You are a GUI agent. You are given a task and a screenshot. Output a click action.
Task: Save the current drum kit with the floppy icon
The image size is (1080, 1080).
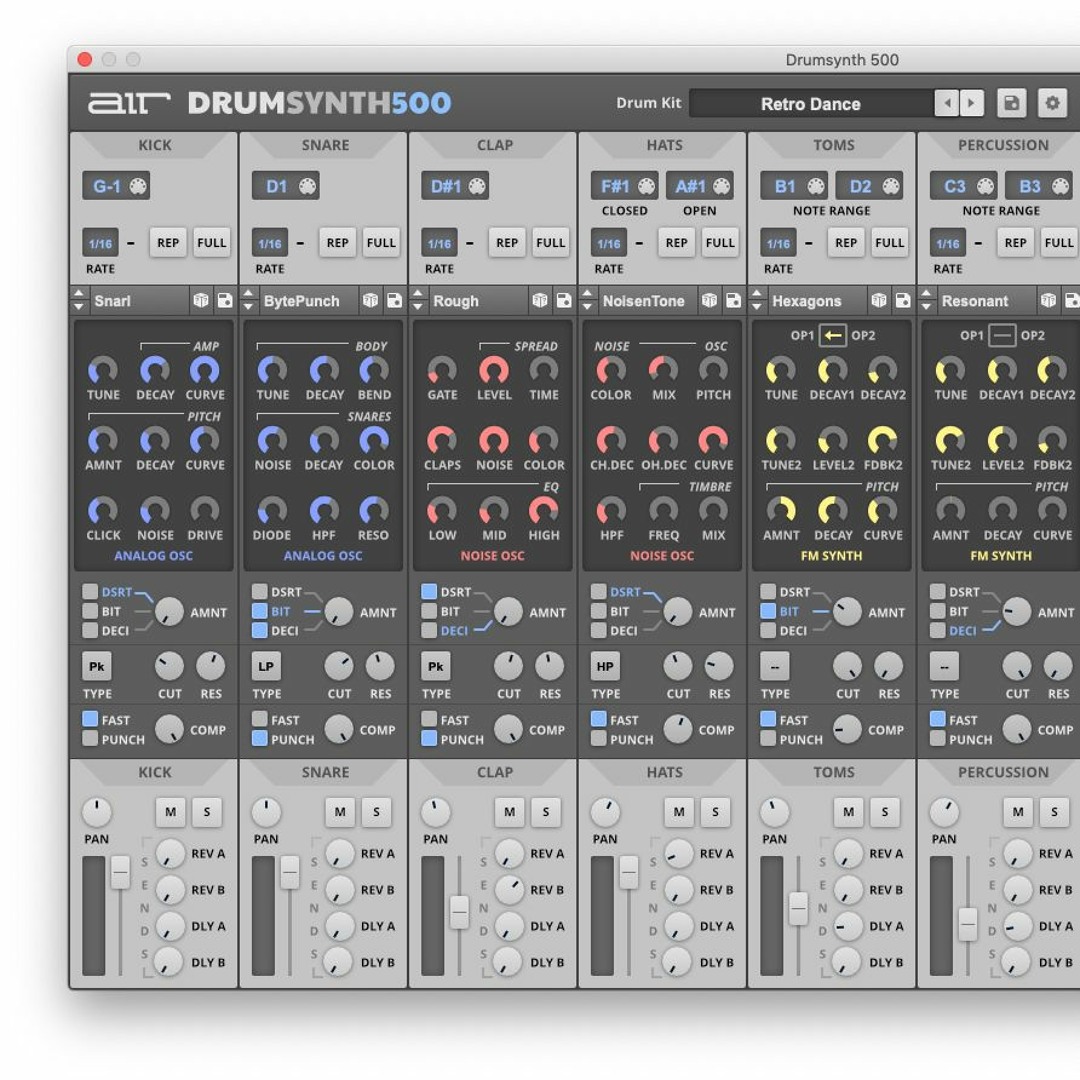point(1012,103)
